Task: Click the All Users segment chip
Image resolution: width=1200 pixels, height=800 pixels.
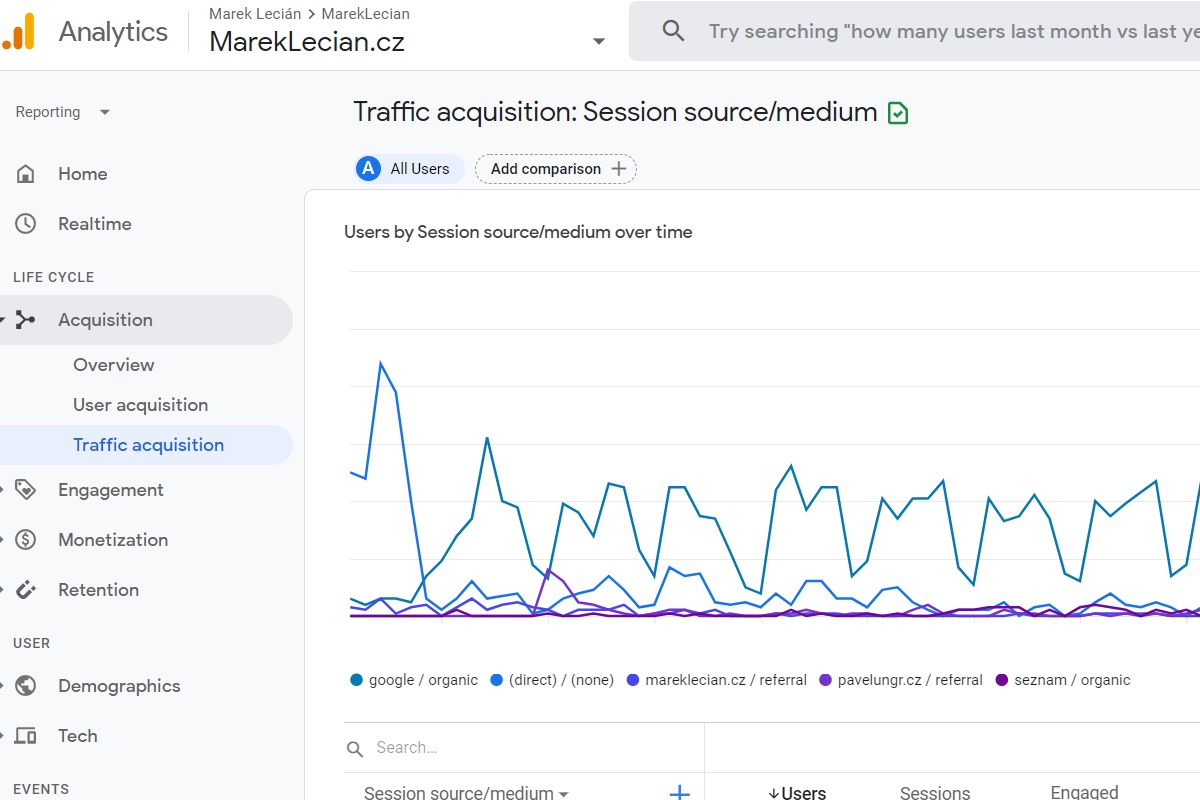Action: pos(409,169)
